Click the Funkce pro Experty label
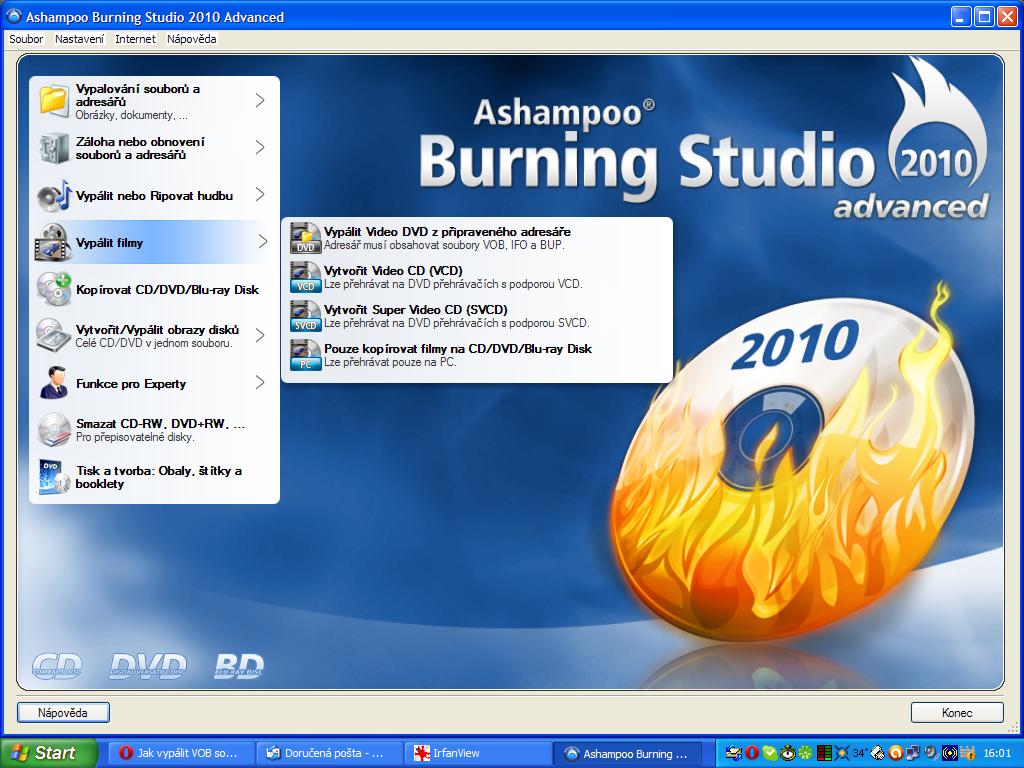Image resolution: width=1024 pixels, height=768 pixels. point(131,383)
